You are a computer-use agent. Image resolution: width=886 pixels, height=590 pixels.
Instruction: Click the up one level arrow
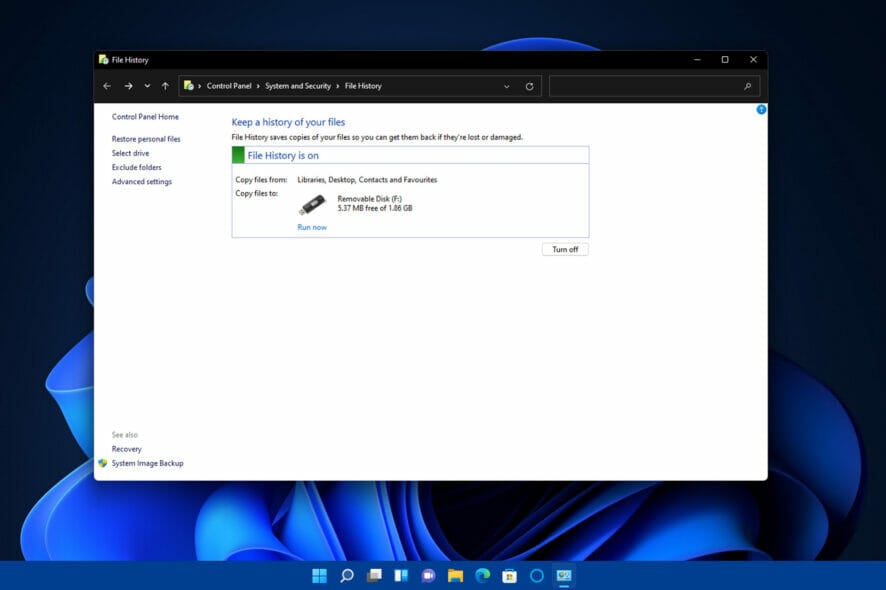(165, 86)
